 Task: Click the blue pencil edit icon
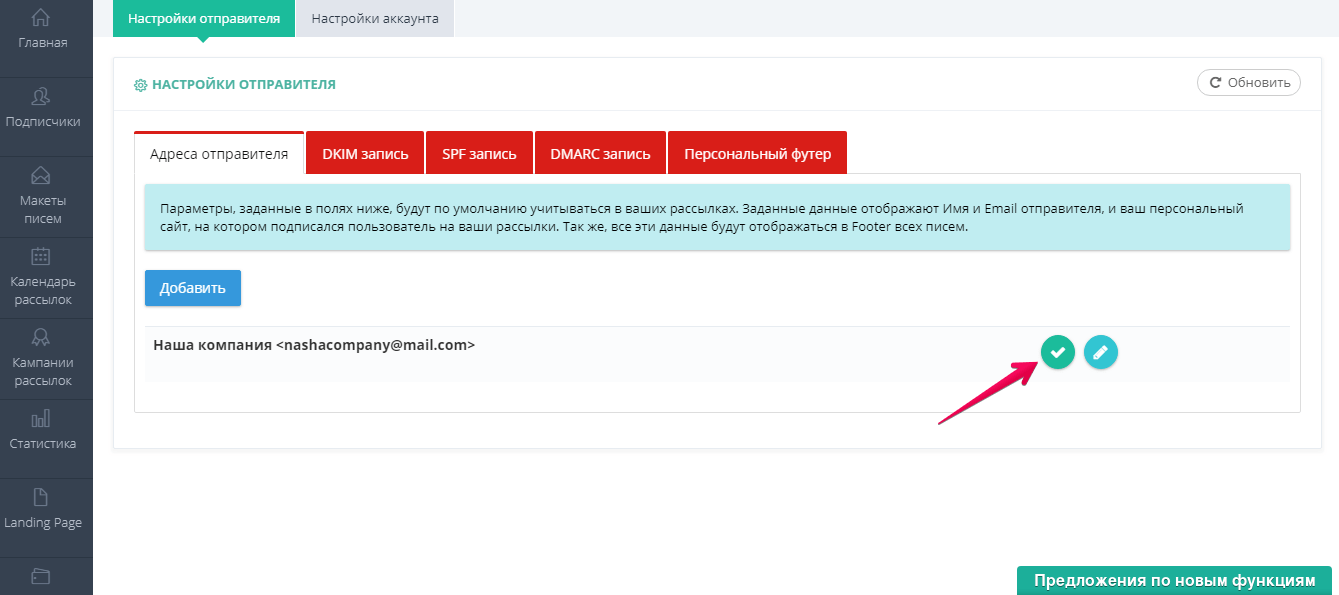[1101, 352]
